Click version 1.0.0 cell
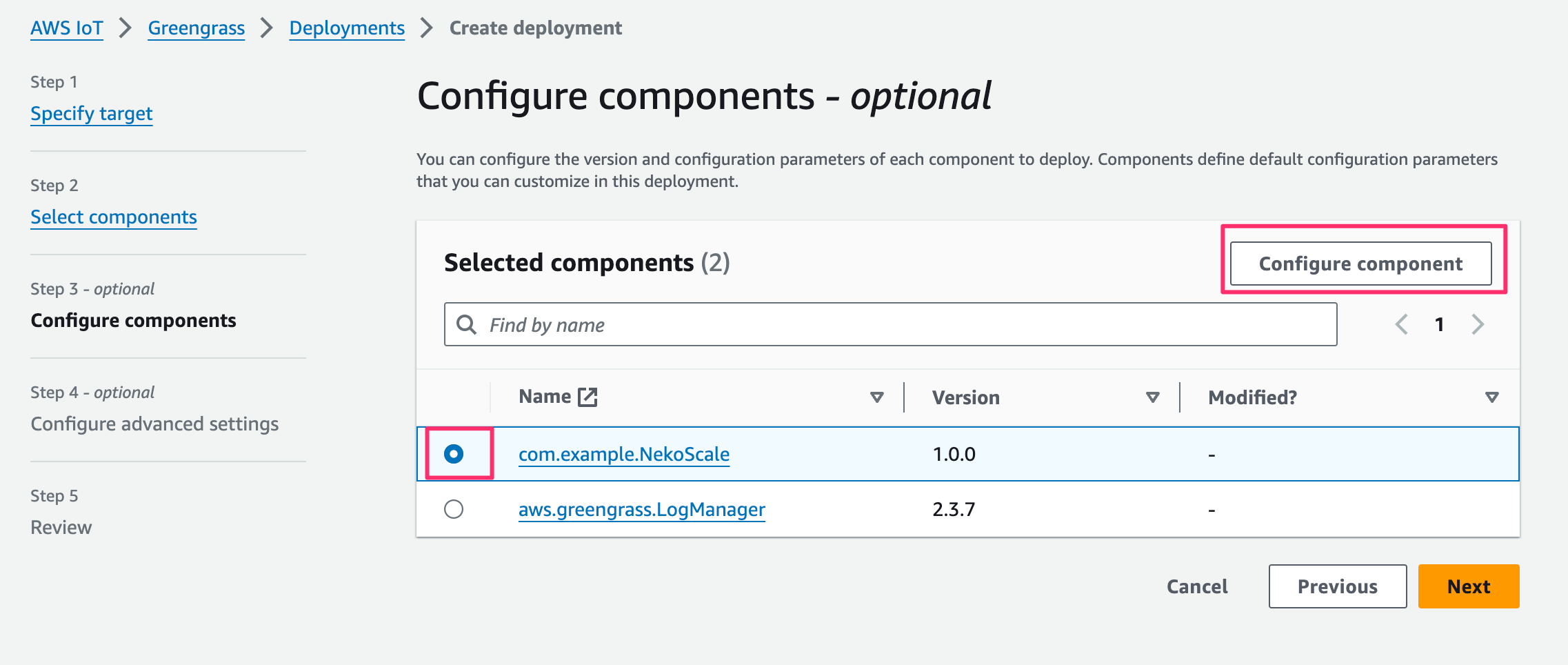Viewport: 1568px width, 665px height. click(x=954, y=454)
